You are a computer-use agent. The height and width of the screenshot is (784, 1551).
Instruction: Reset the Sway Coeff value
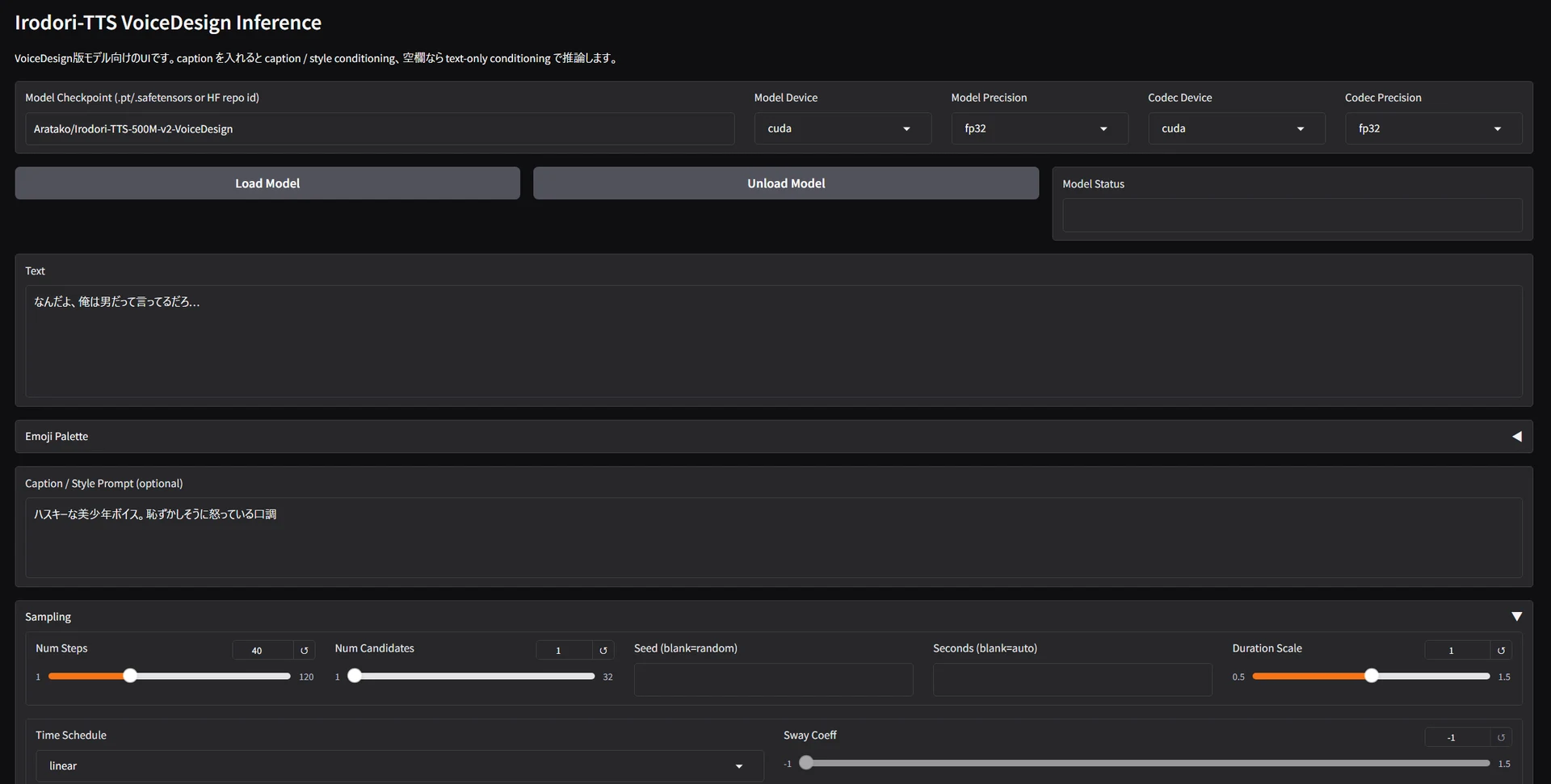coord(1501,738)
